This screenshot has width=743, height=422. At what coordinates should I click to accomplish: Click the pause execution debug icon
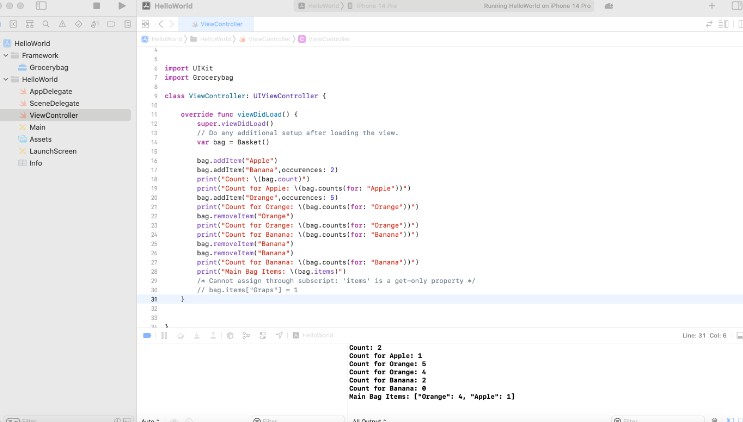coord(164,335)
